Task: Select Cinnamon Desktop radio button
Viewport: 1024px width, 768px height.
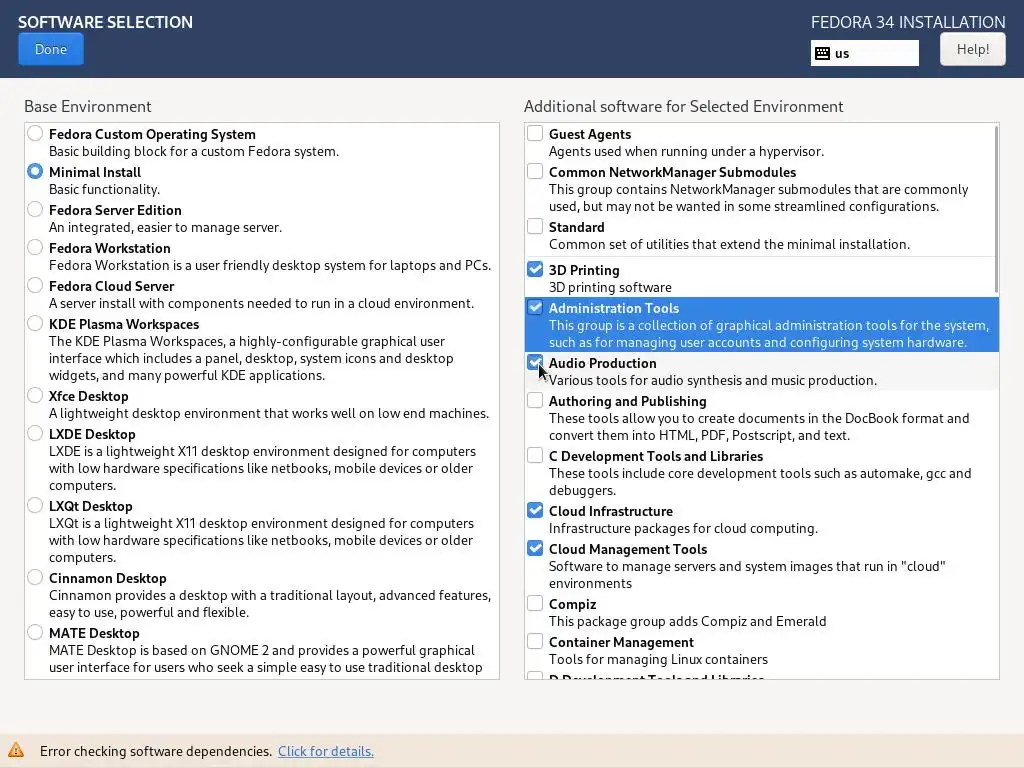Action: click(x=35, y=577)
